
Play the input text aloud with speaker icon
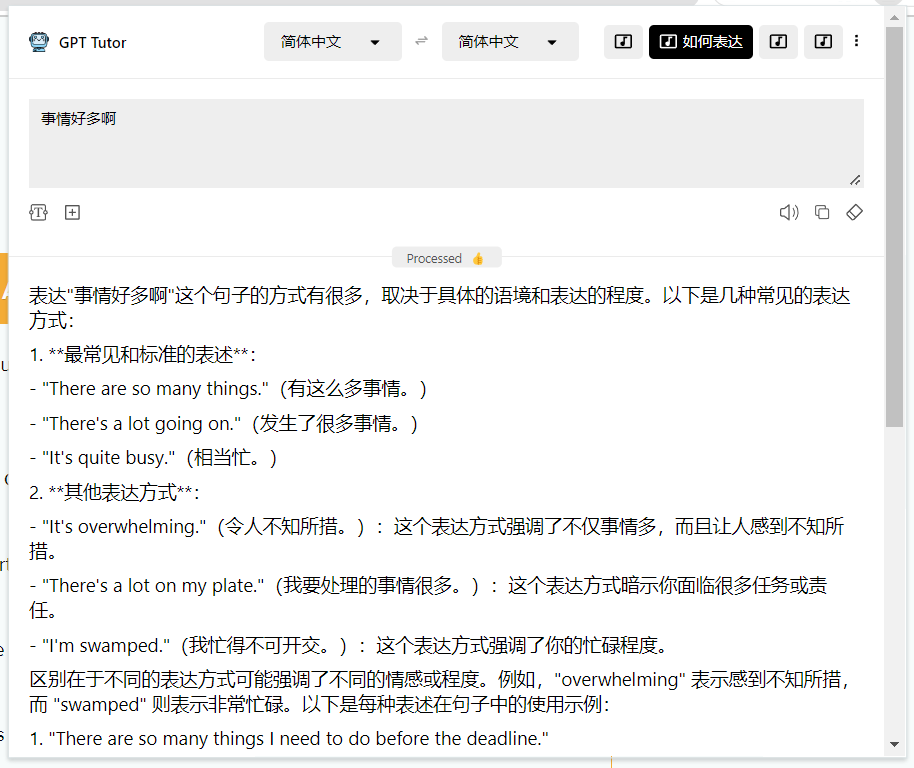tap(789, 212)
